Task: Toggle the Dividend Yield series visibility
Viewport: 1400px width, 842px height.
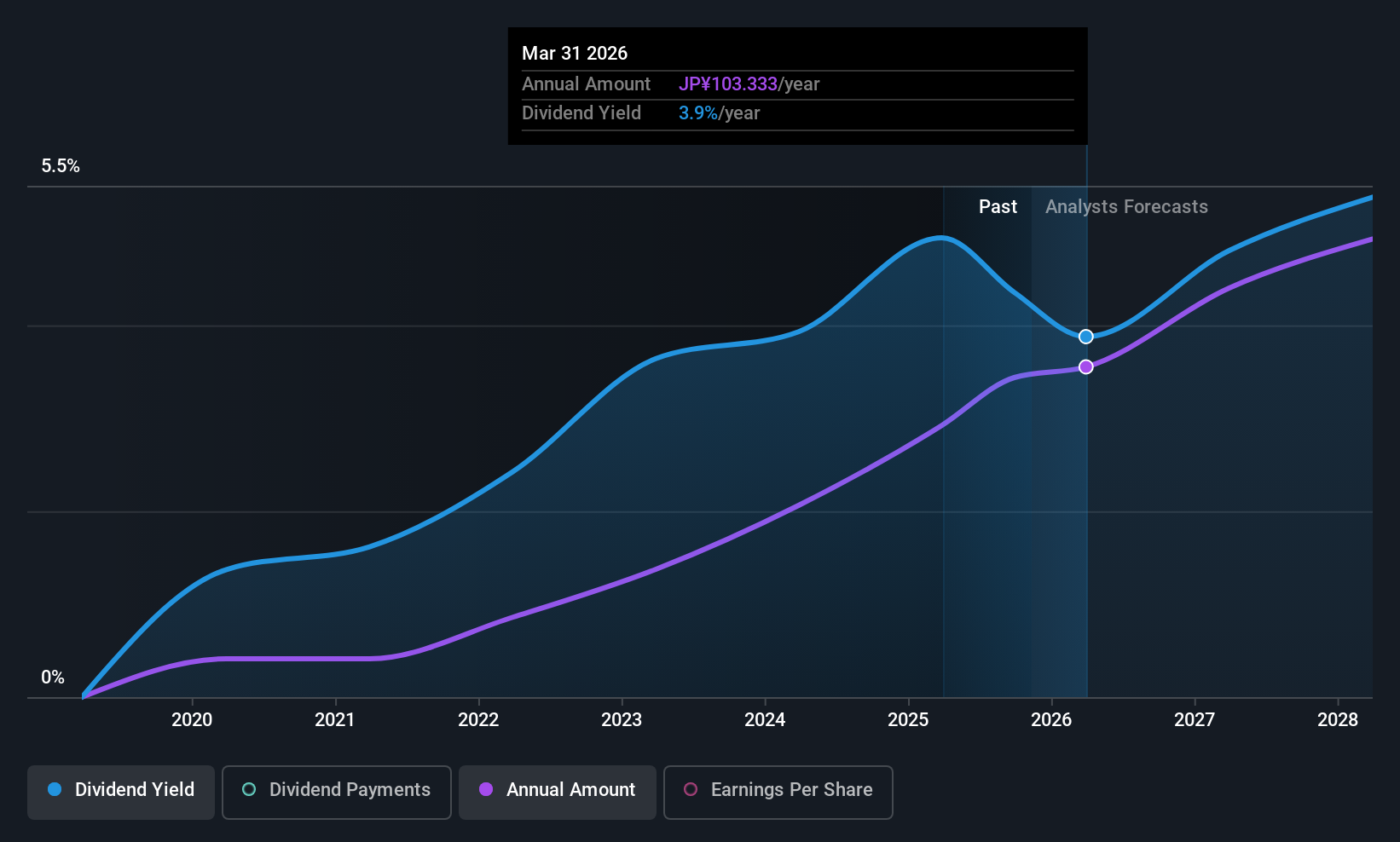Action: pos(120,791)
